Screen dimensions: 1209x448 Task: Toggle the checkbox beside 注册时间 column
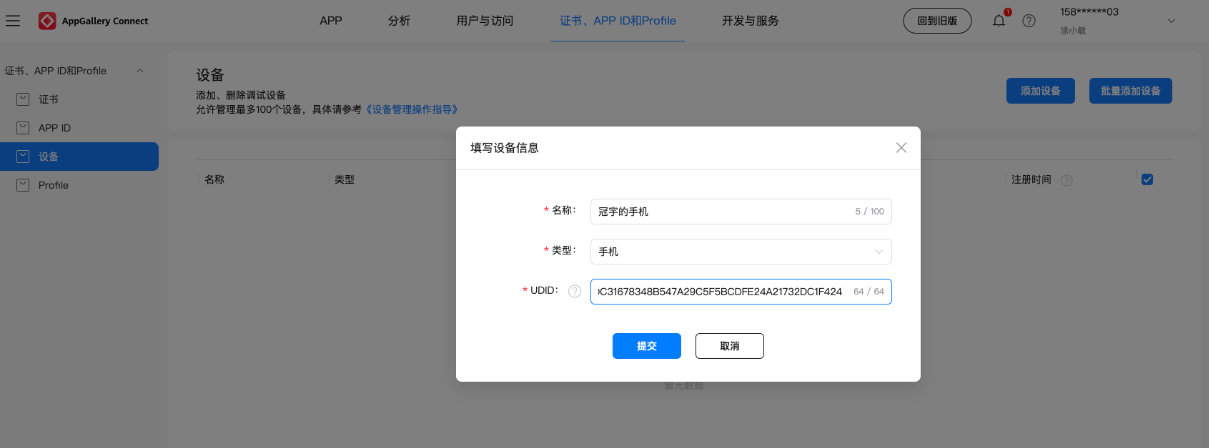coord(1147,179)
